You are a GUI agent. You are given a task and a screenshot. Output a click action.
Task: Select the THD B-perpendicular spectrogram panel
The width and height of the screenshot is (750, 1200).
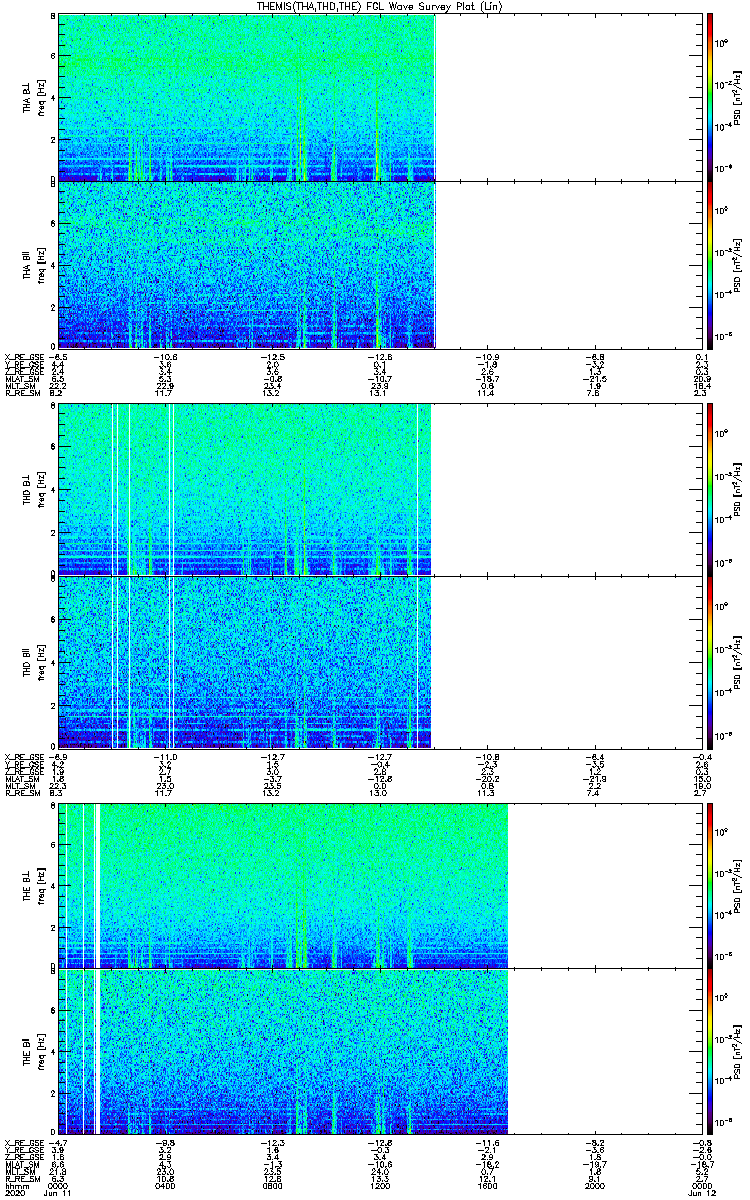pyautogui.click(x=378, y=488)
